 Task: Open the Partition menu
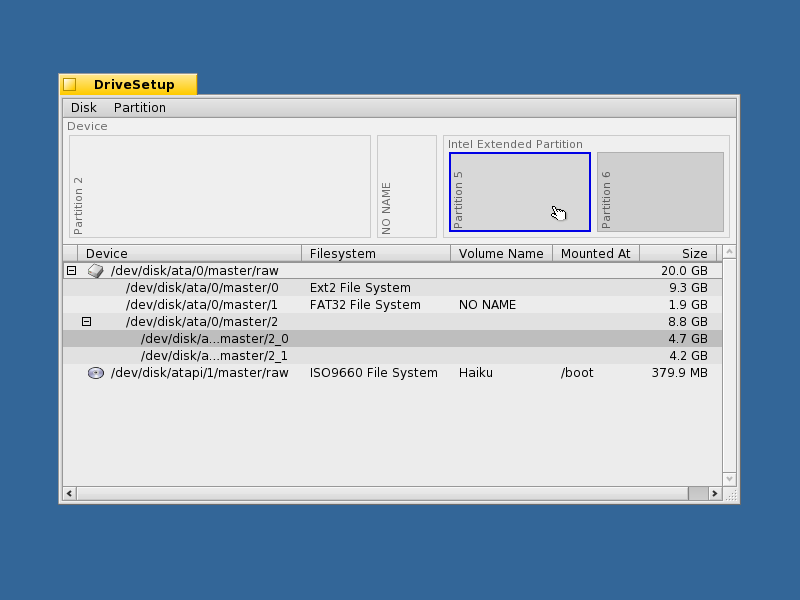tap(139, 107)
